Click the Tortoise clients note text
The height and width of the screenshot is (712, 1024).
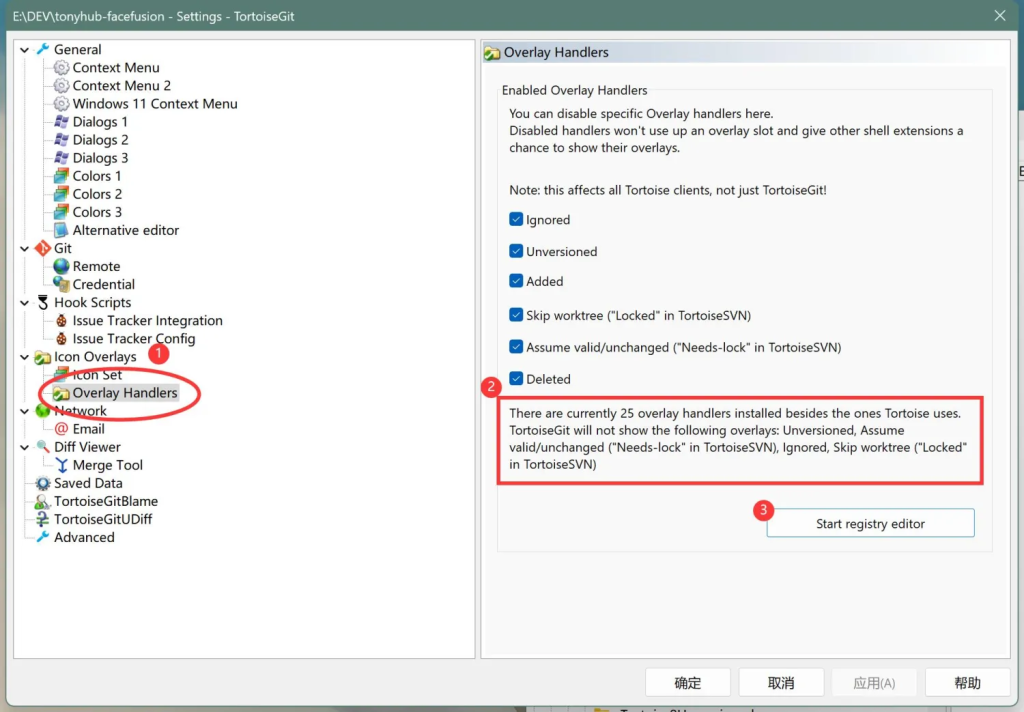coord(667,190)
